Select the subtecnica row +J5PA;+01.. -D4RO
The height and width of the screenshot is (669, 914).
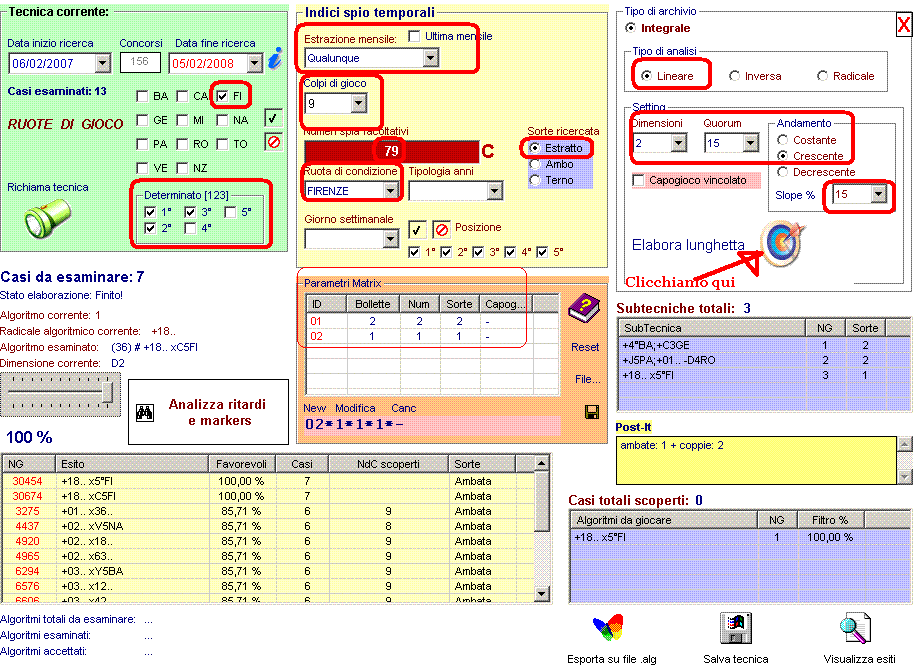pos(763,360)
